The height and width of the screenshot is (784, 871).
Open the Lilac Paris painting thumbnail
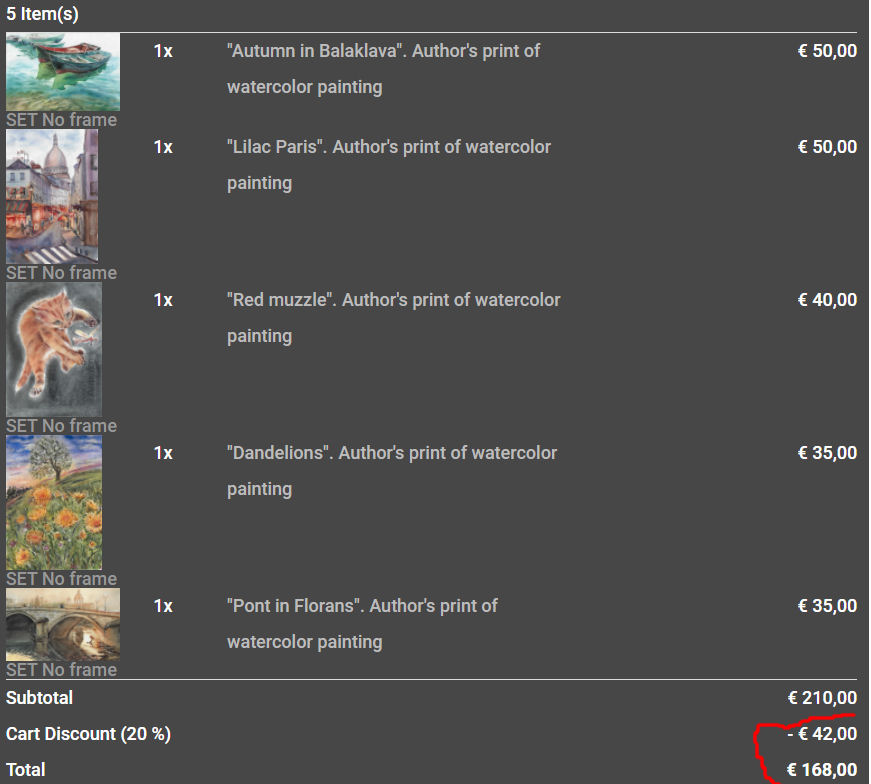pyautogui.click(x=52, y=195)
